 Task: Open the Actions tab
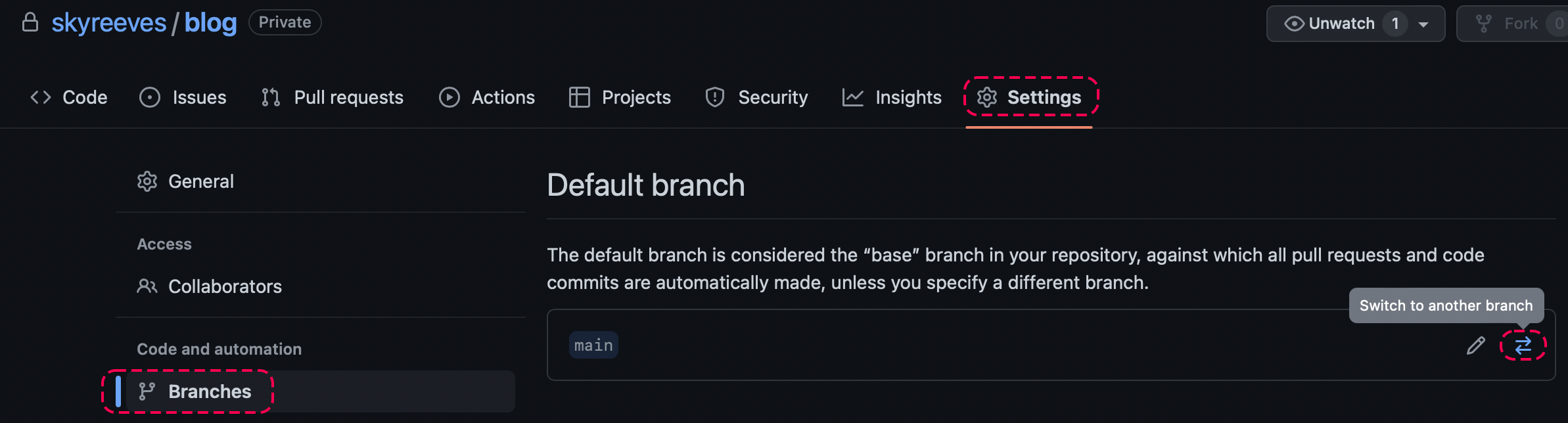click(x=487, y=97)
